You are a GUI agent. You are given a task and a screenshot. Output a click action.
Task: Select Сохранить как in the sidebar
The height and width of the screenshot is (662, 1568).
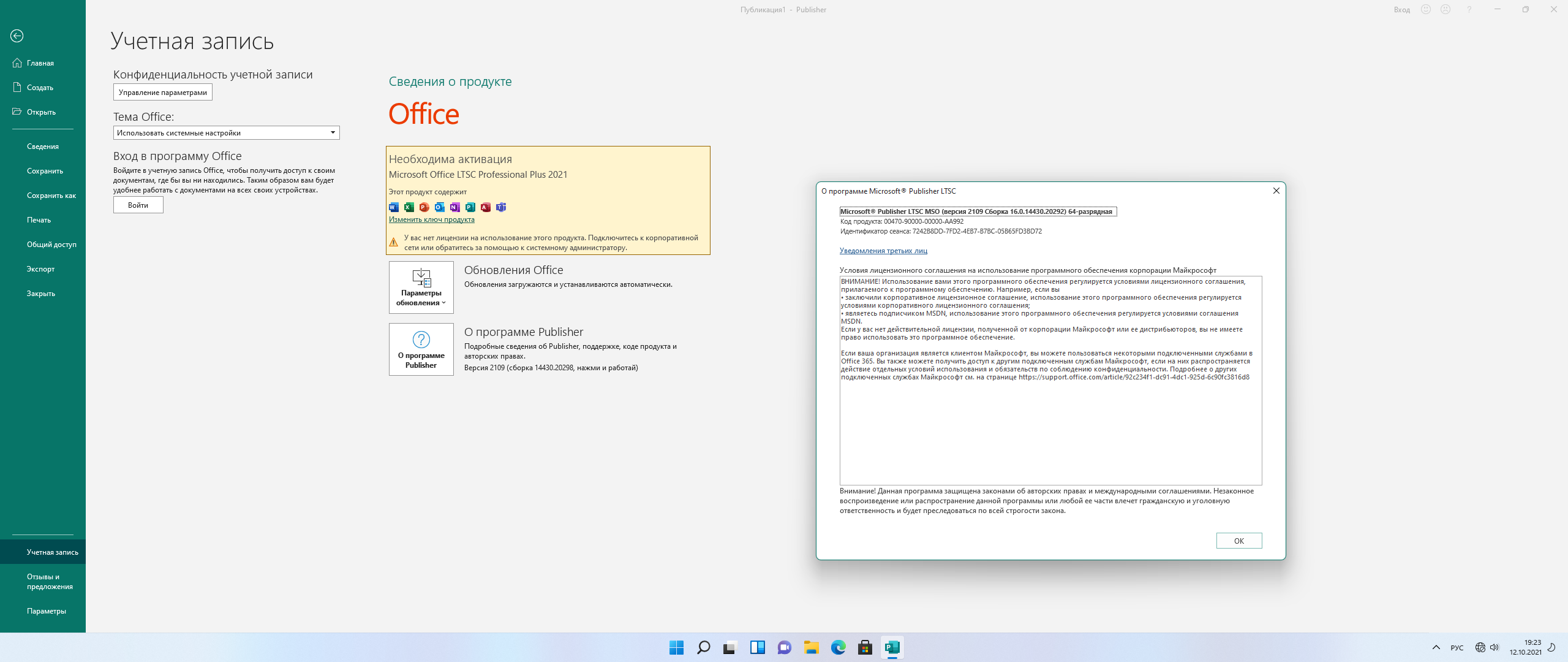pos(43,196)
